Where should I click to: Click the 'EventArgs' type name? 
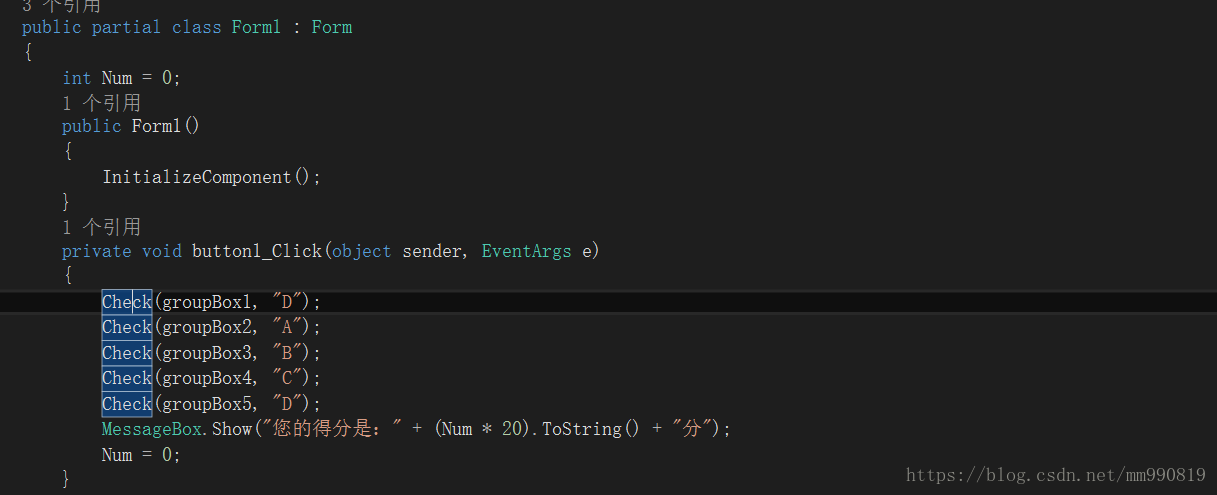[x=526, y=251]
